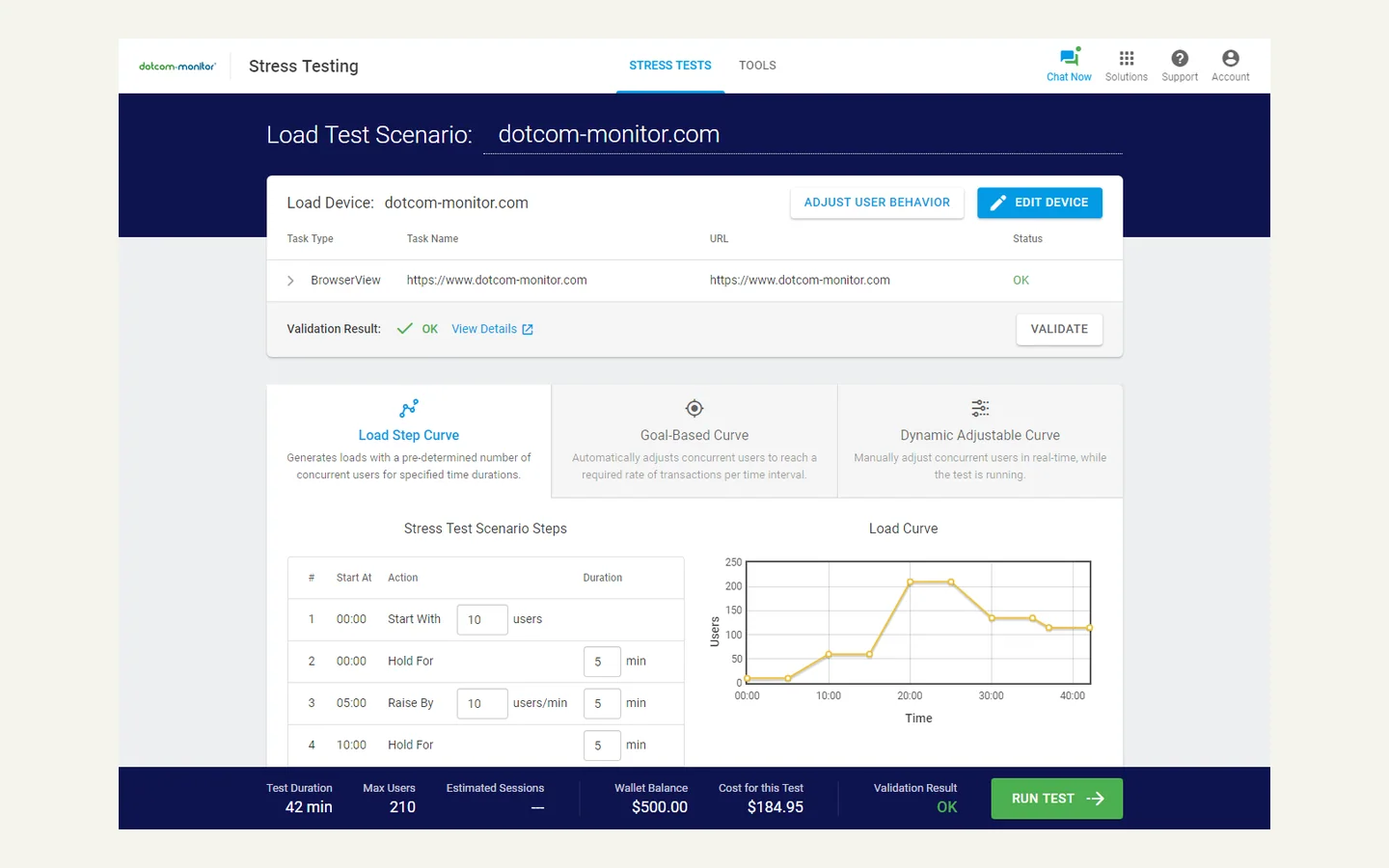Open the View Details link
Viewport: 1389px width, 868px height.
click(x=484, y=329)
